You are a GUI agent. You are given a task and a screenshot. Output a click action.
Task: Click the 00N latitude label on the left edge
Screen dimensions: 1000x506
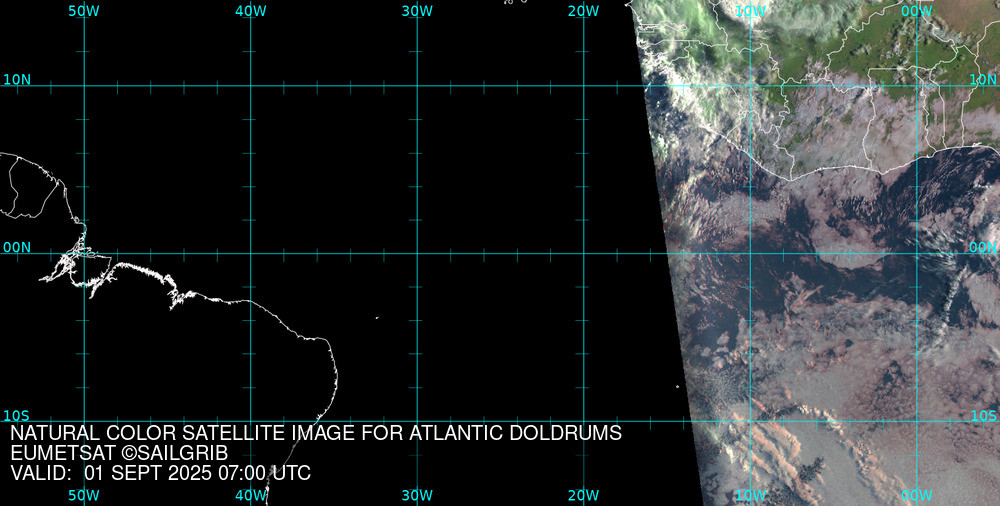point(17,248)
